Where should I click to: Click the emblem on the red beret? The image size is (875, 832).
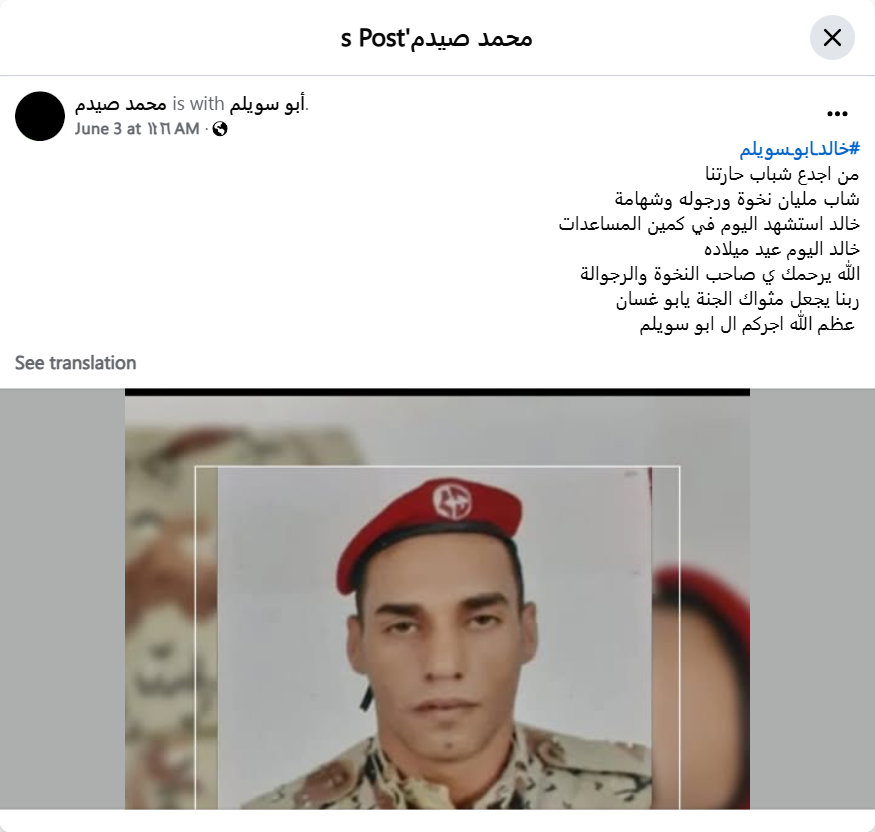click(x=452, y=500)
